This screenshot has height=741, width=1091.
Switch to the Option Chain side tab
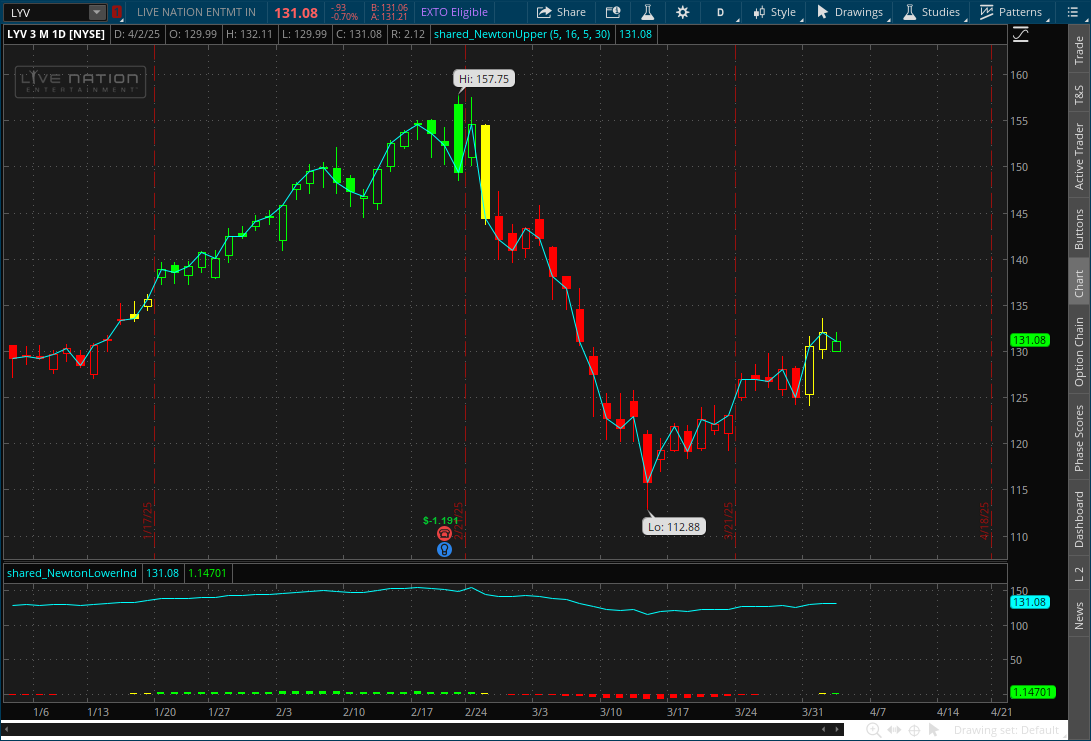(1079, 352)
